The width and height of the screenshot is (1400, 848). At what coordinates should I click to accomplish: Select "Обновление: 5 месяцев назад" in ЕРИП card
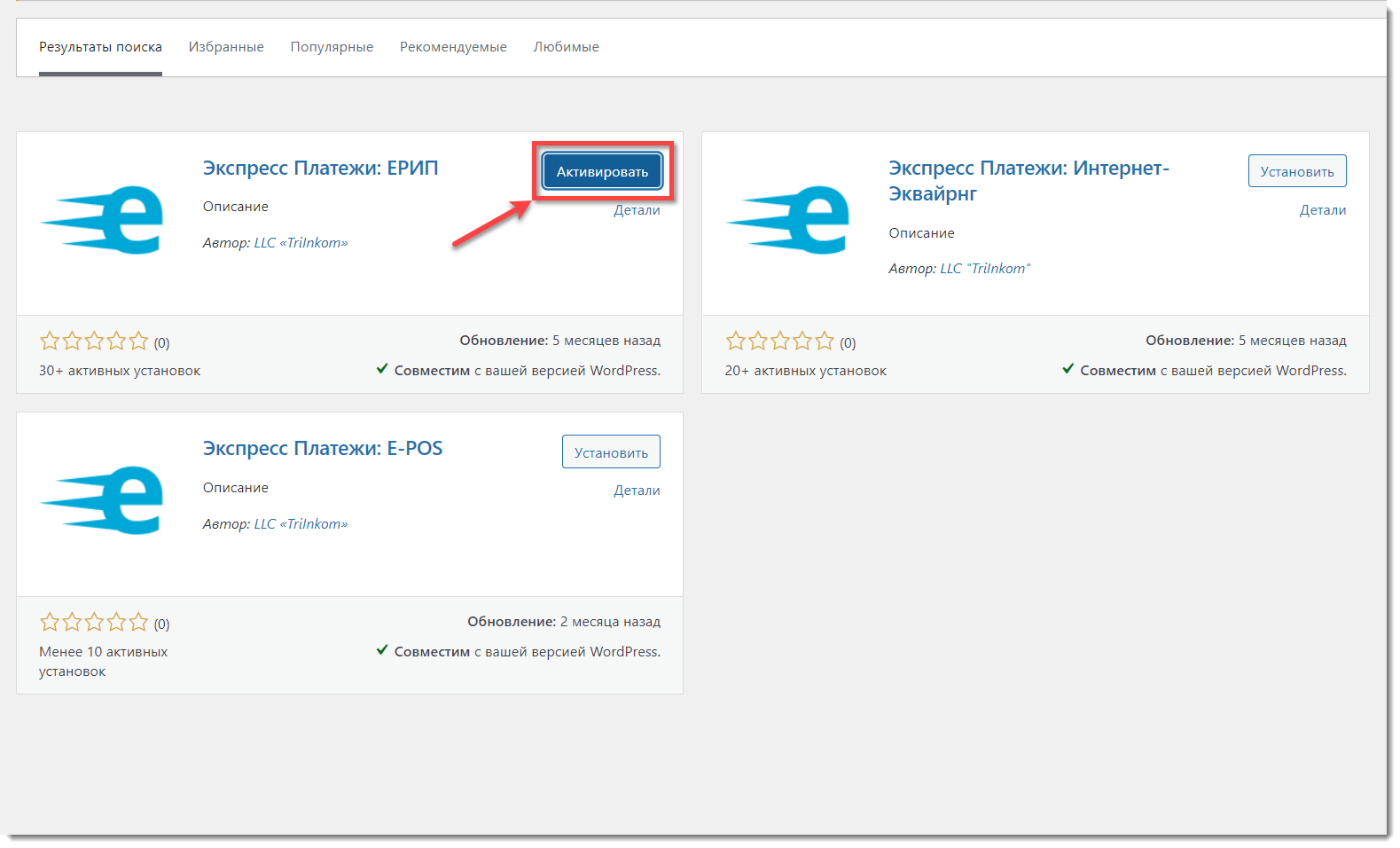point(560,341)
